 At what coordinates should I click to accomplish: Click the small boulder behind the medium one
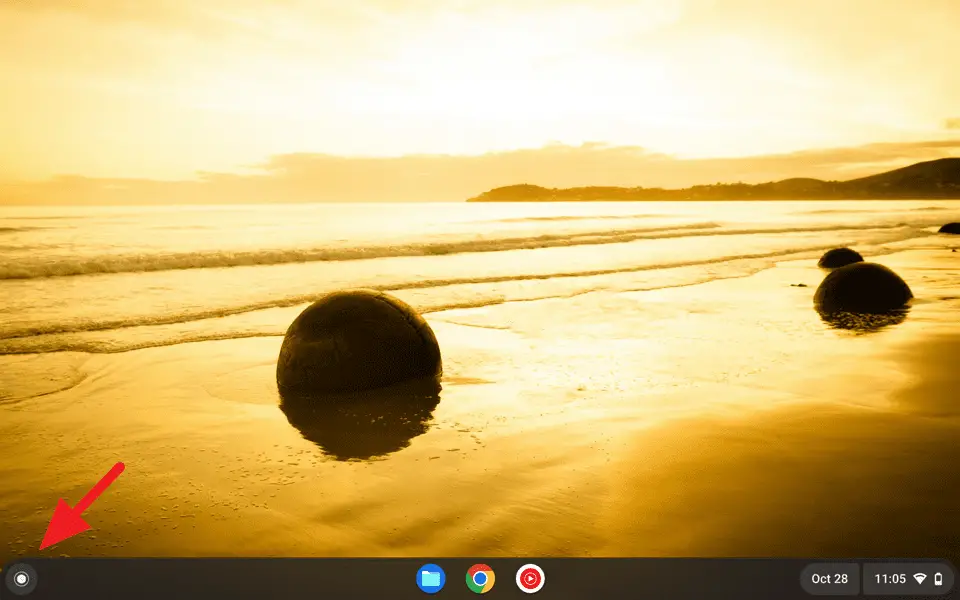(x=840, y=258)
